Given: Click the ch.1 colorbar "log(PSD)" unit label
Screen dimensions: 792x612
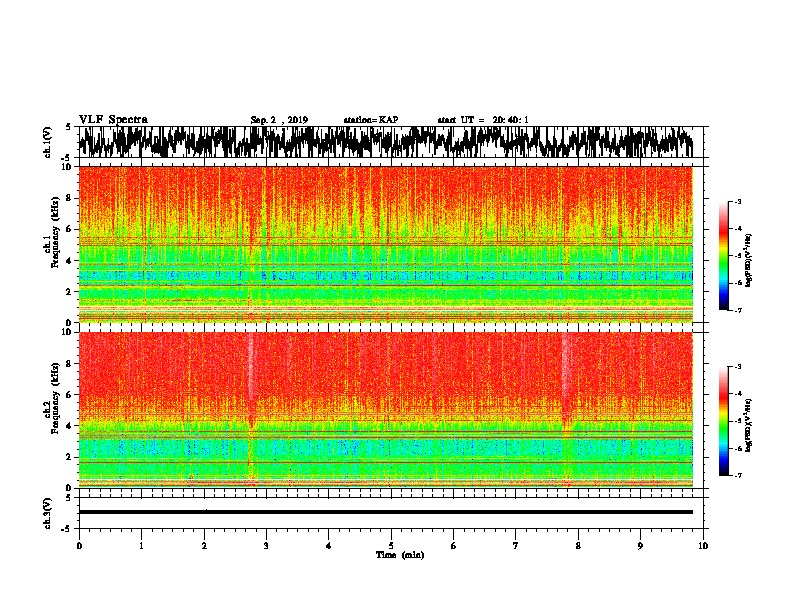Looking at the screenshot, I should coord(748,260).
